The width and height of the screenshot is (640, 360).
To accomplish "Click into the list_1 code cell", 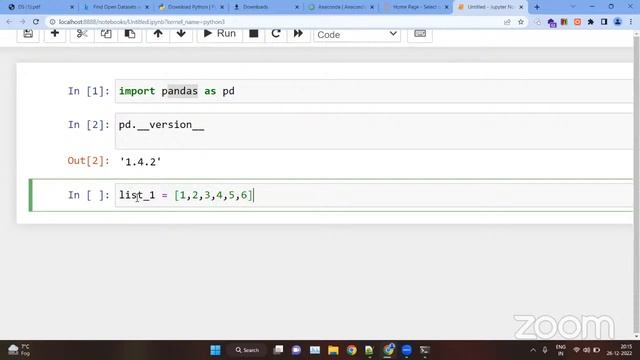I will 373,195.
